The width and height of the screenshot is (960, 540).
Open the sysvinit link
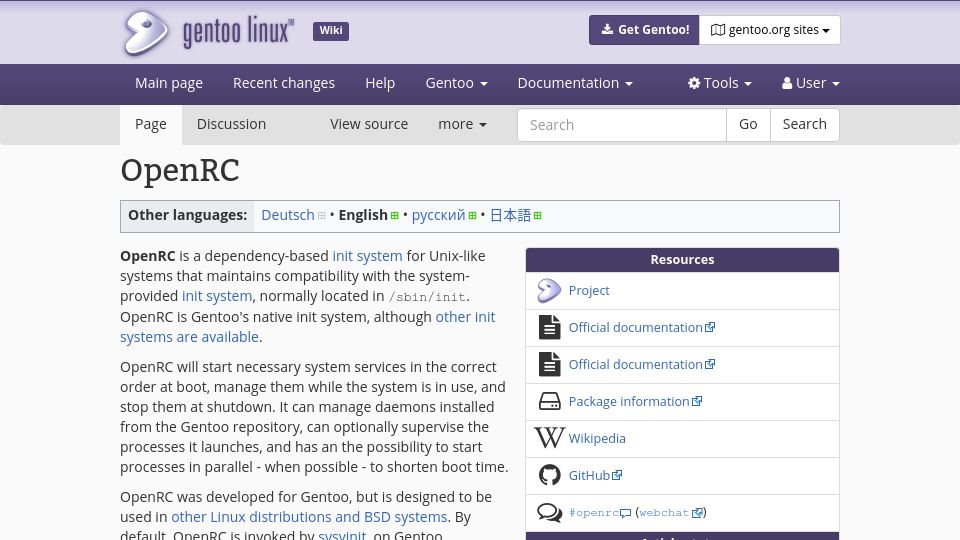click(x=342, y=535)
